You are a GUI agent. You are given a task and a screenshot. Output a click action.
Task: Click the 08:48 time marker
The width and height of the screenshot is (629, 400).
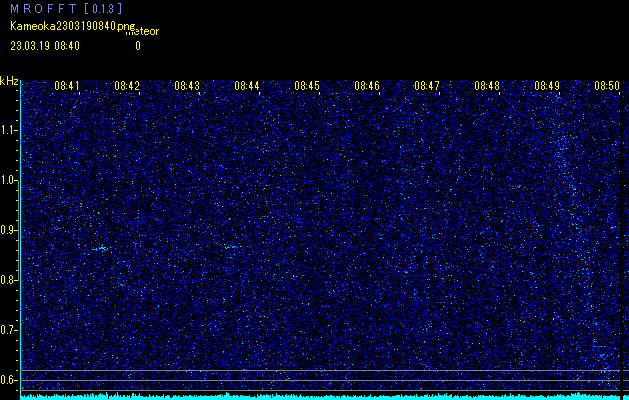pyautogui.click(x=487, y=85)
